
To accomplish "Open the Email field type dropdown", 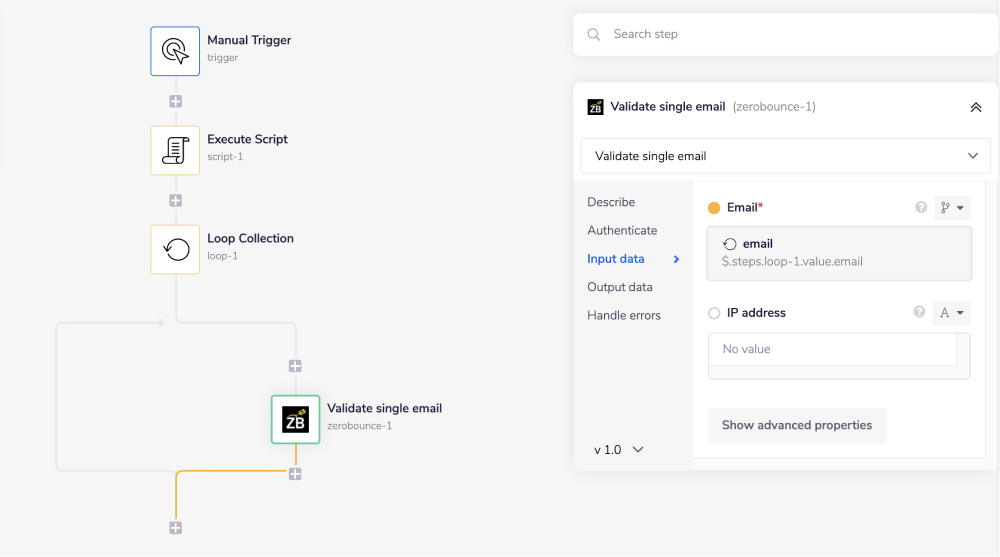I will [x=952, y=208].
